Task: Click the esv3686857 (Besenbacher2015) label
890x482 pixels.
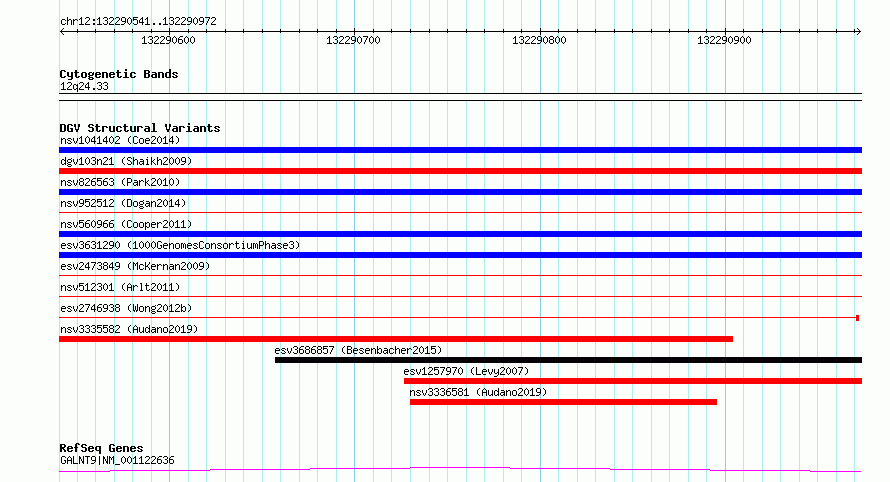Action: (358, 350)
